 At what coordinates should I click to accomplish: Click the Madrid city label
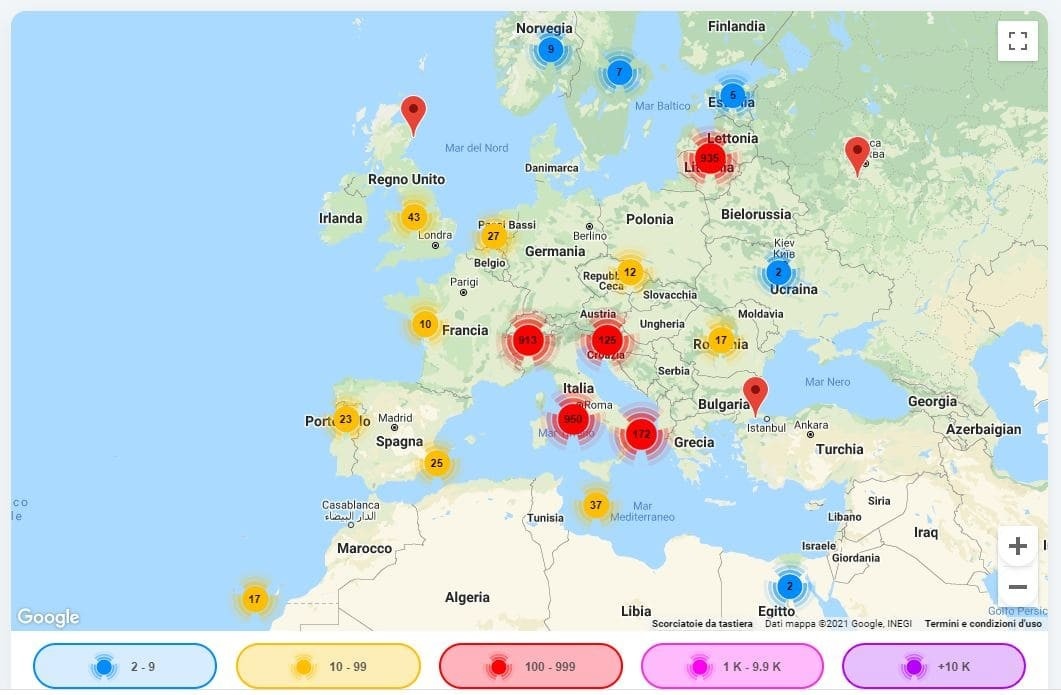(395, 418)
